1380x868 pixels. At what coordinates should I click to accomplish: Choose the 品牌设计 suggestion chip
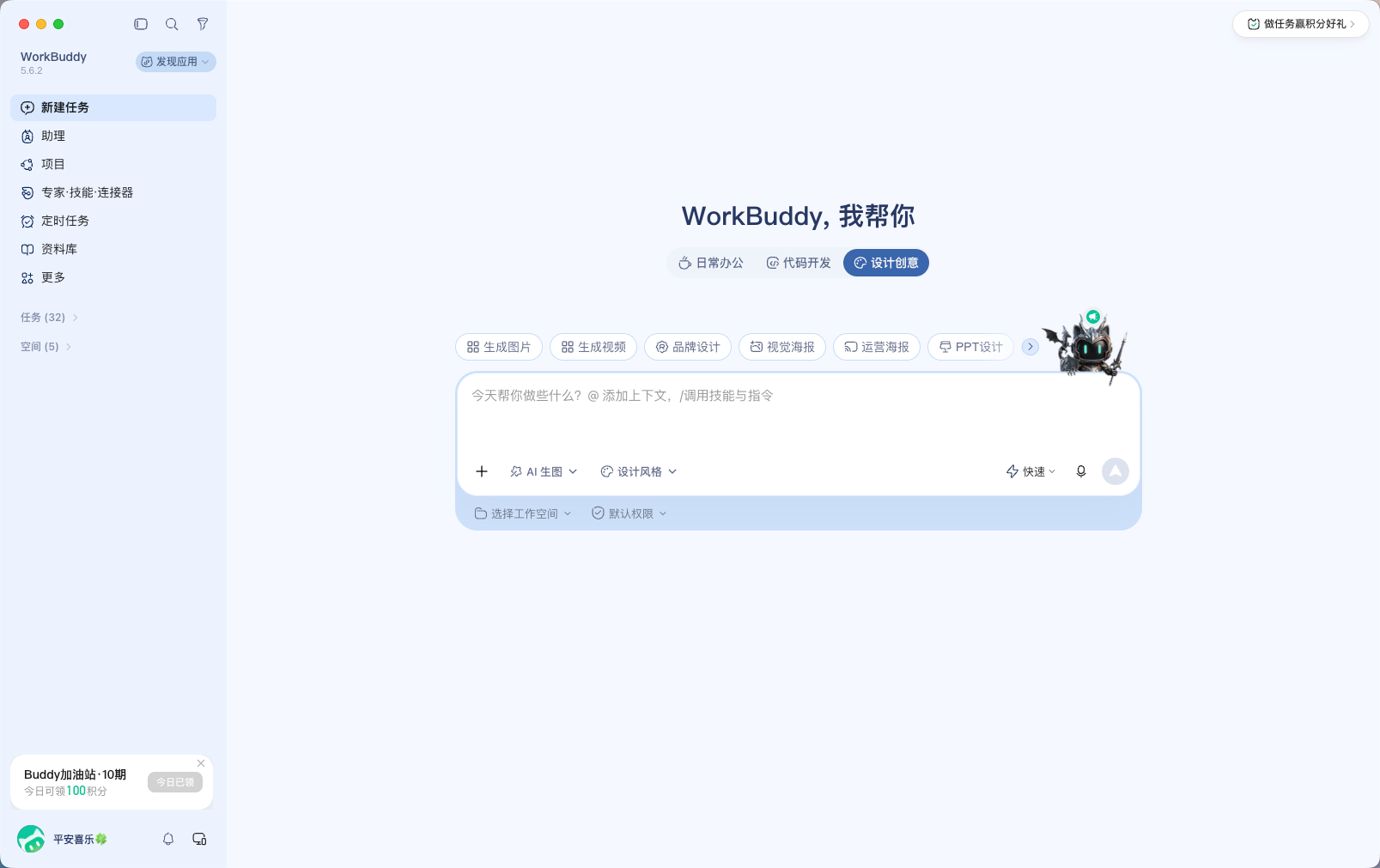click(x=688, y=347)
